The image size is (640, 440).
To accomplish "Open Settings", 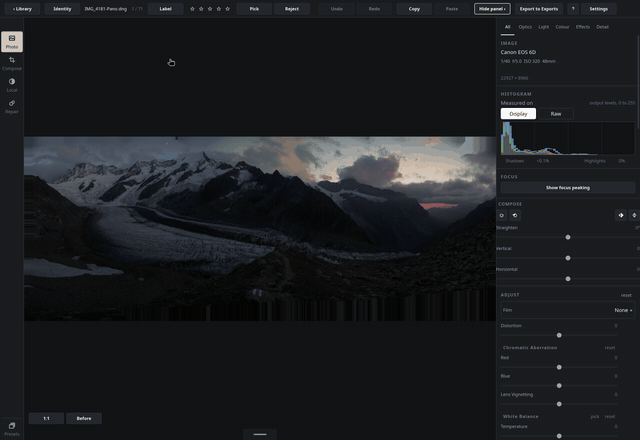I will [x=598, y=9].
